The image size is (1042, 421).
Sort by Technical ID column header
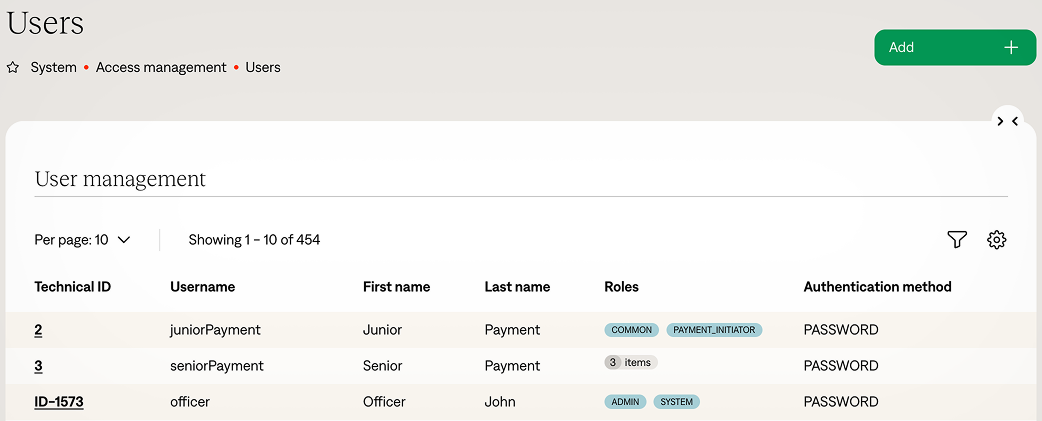[x=72, y=287]
